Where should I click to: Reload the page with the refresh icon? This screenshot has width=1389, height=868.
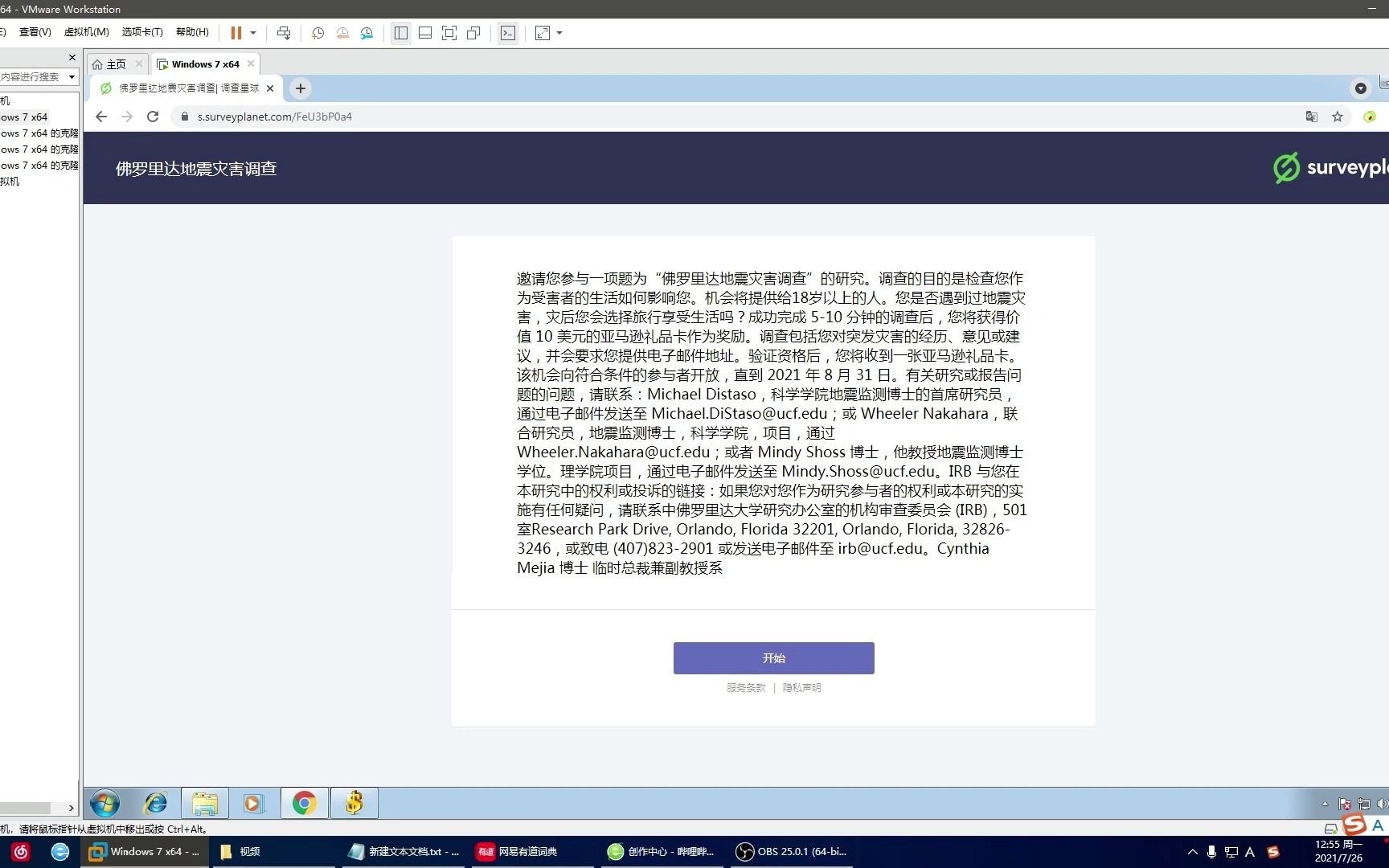(153, 117)
